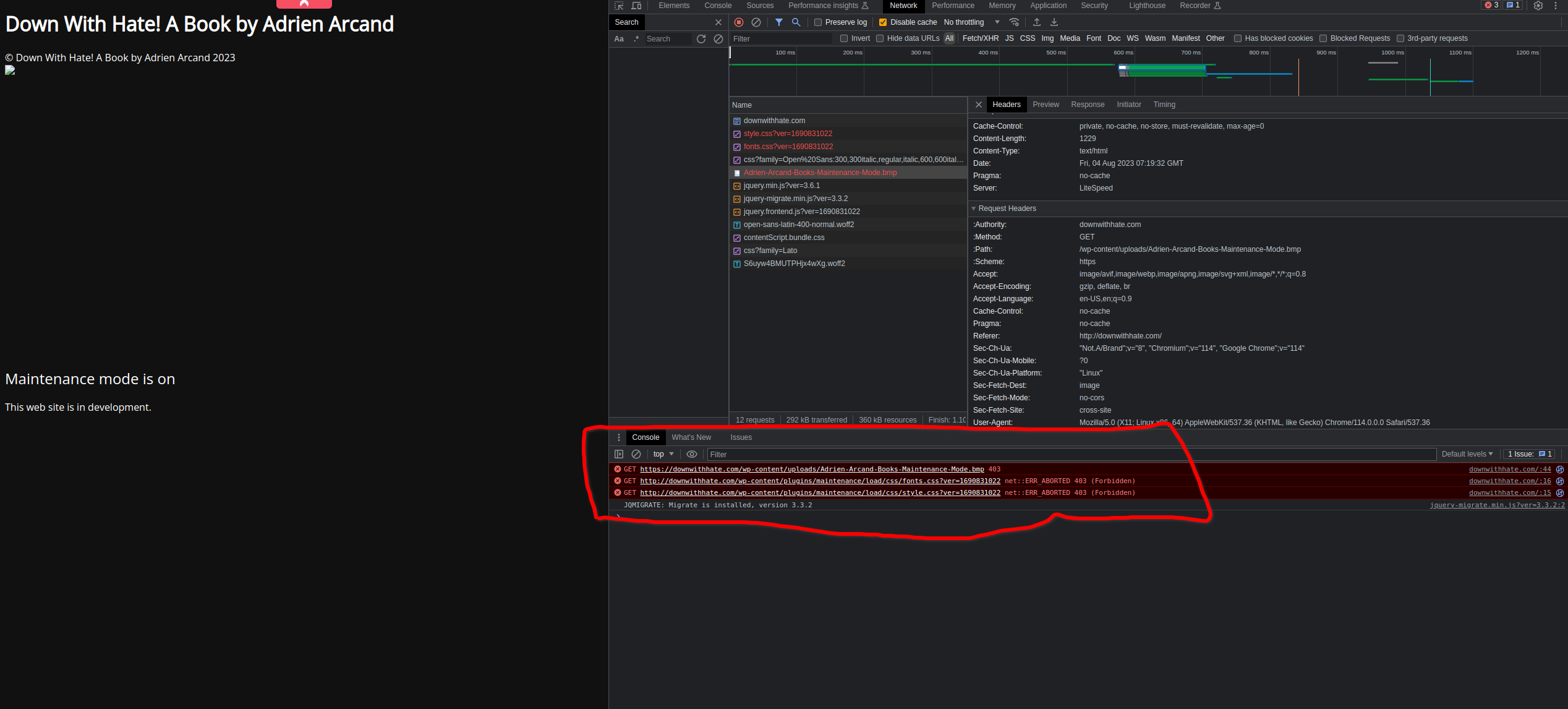Open the Lighthouse tab
The width and height of the screenshot is (1568, 709).
[x=1147, y=6]
